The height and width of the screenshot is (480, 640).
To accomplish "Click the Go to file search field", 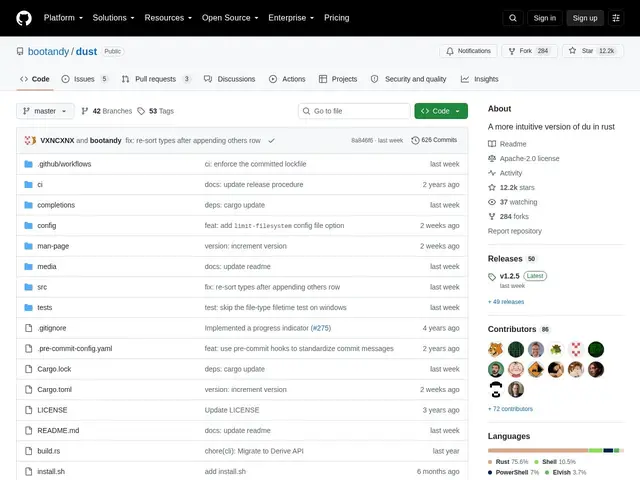I will pyautogui.click(x=354, y=111).
